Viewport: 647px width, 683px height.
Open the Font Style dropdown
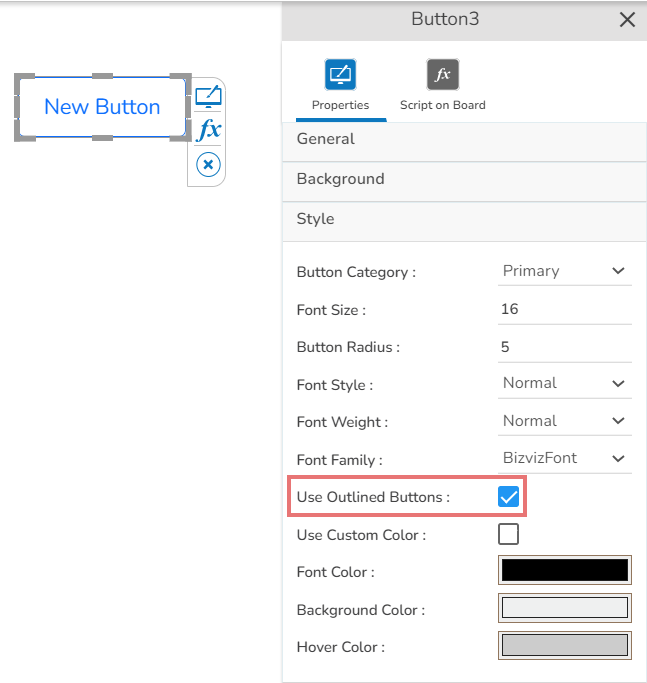point(565,383)
